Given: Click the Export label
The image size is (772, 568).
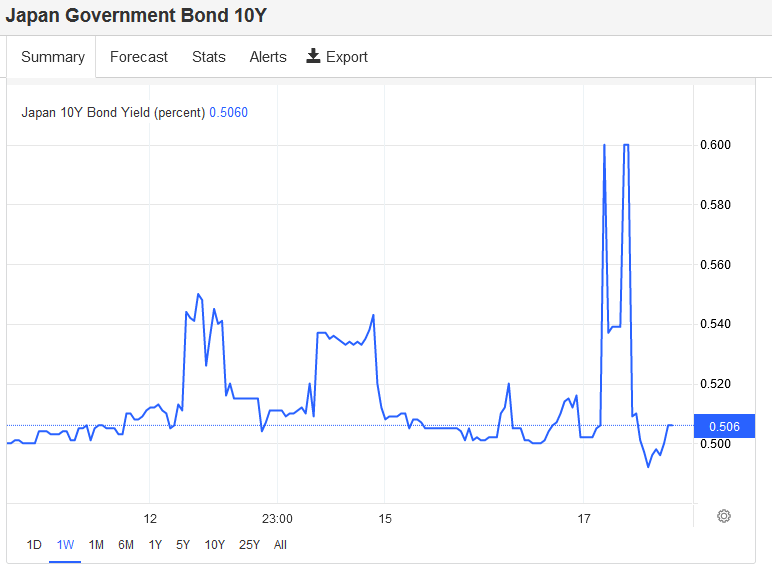Looking at the screenshot, I should coord(347,57).
